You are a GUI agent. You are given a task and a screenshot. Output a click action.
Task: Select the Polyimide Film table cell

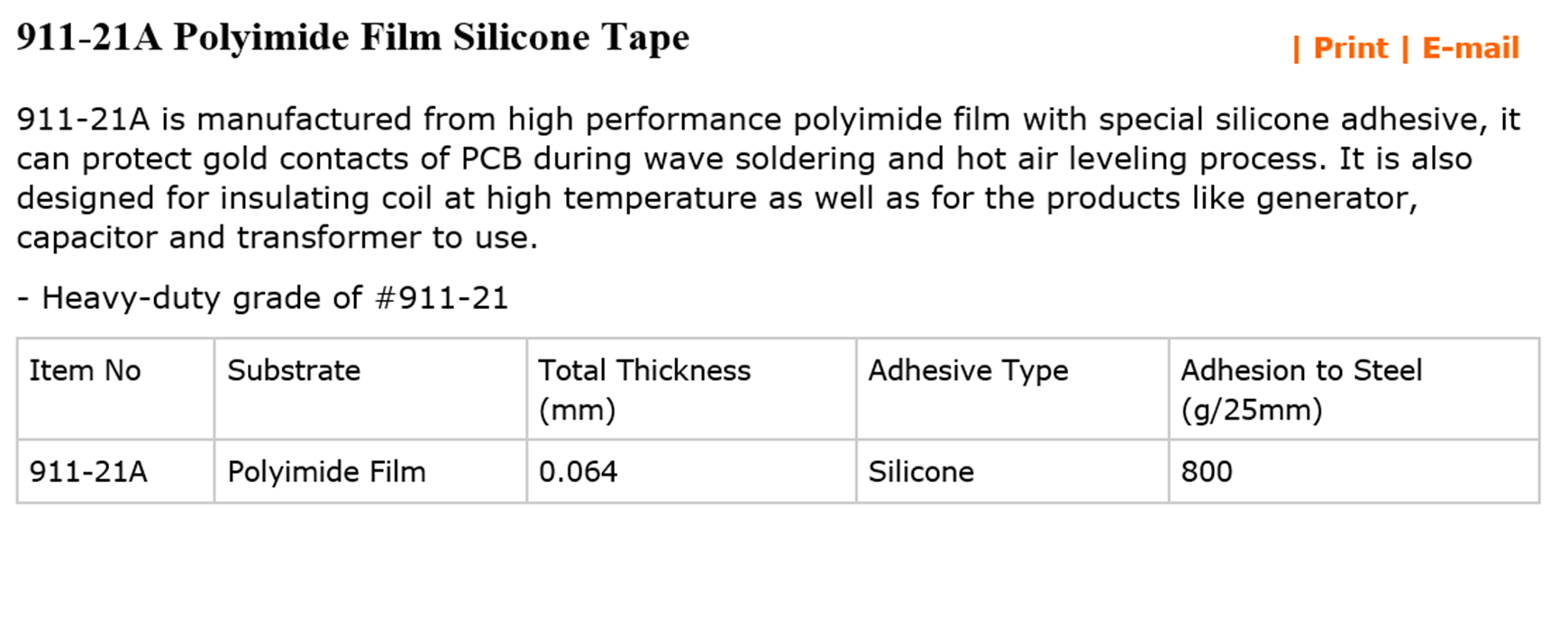tap(326, 471)
